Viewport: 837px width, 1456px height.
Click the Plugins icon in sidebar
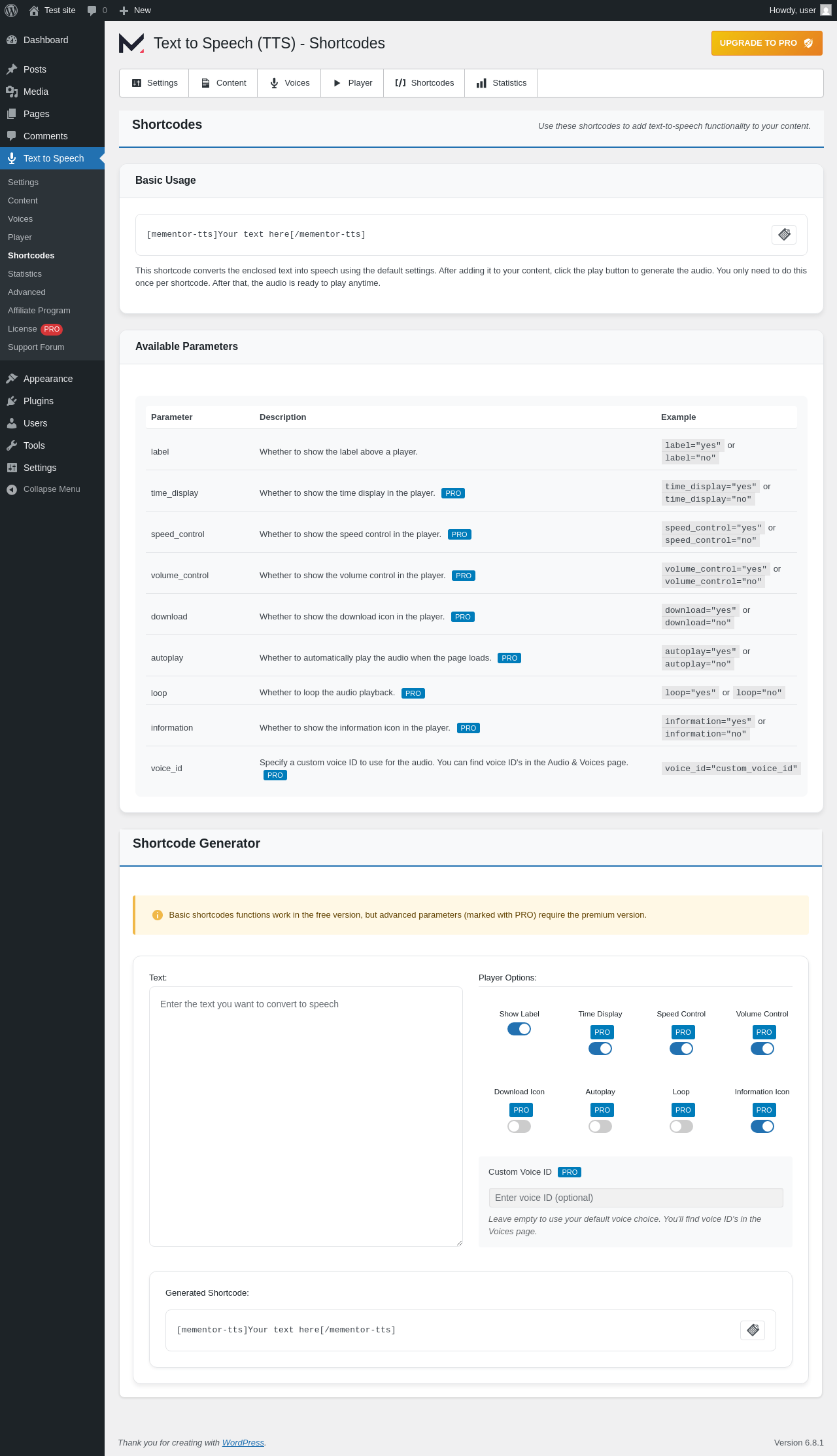[12, 401]
